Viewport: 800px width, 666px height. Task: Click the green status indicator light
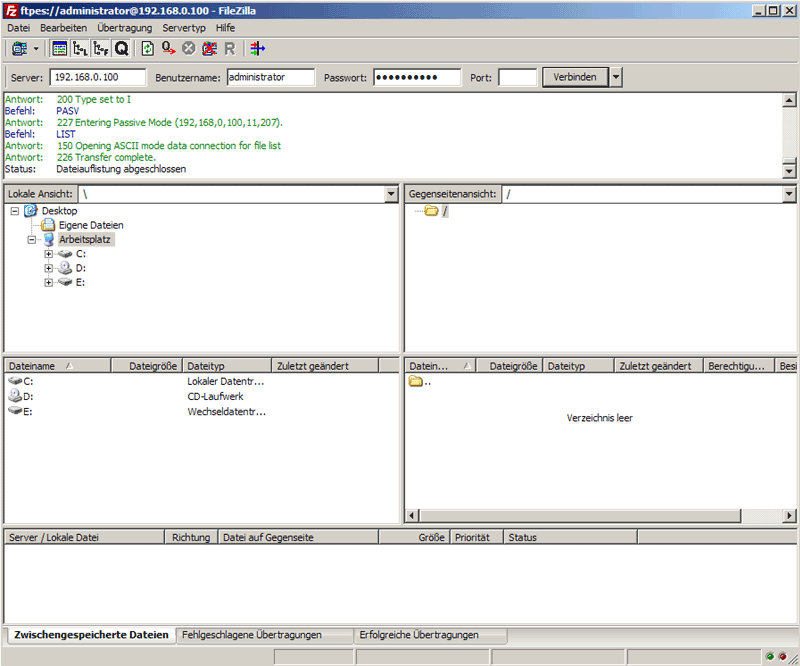[x=770, y=656]
